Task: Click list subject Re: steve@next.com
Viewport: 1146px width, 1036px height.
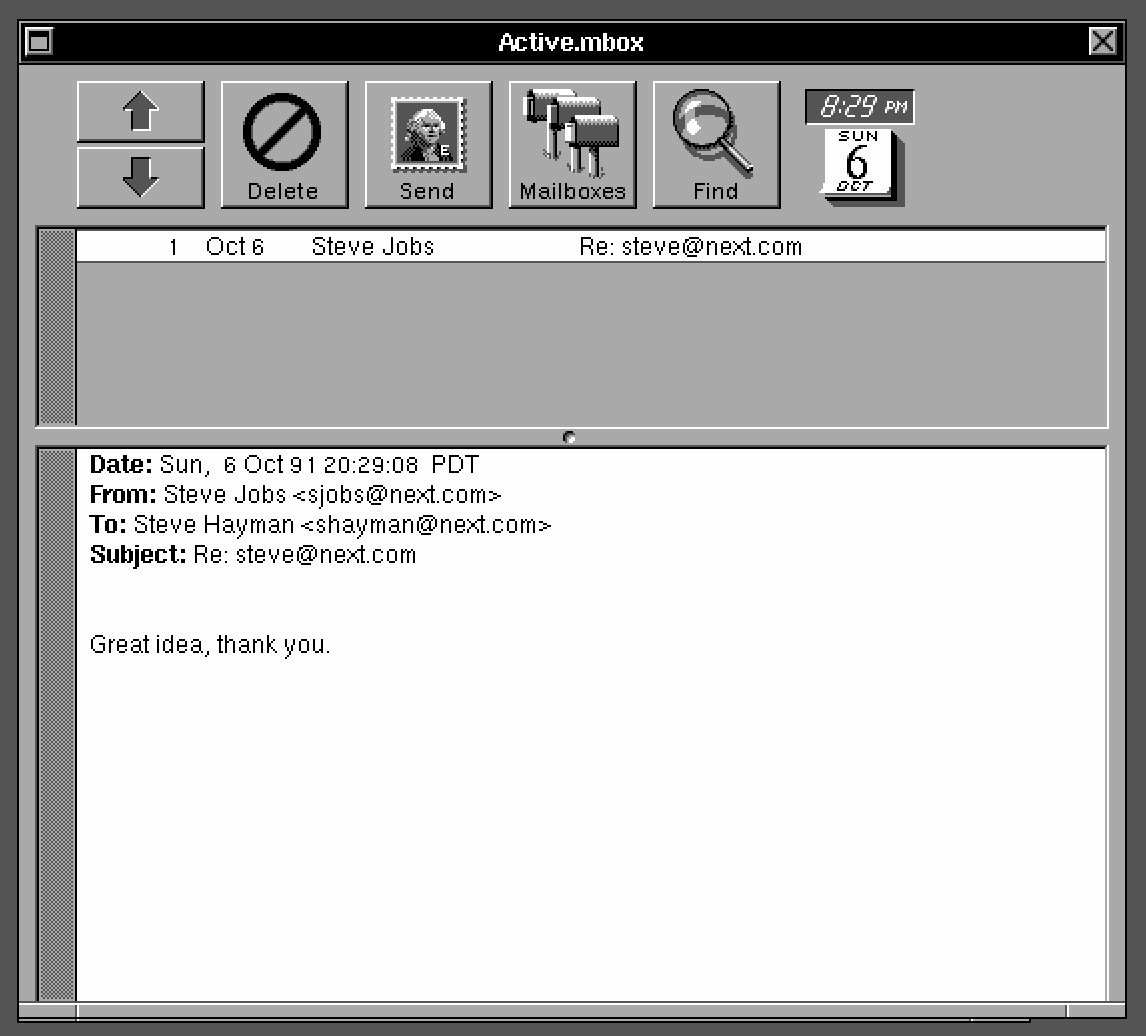Action: point(691,246)
